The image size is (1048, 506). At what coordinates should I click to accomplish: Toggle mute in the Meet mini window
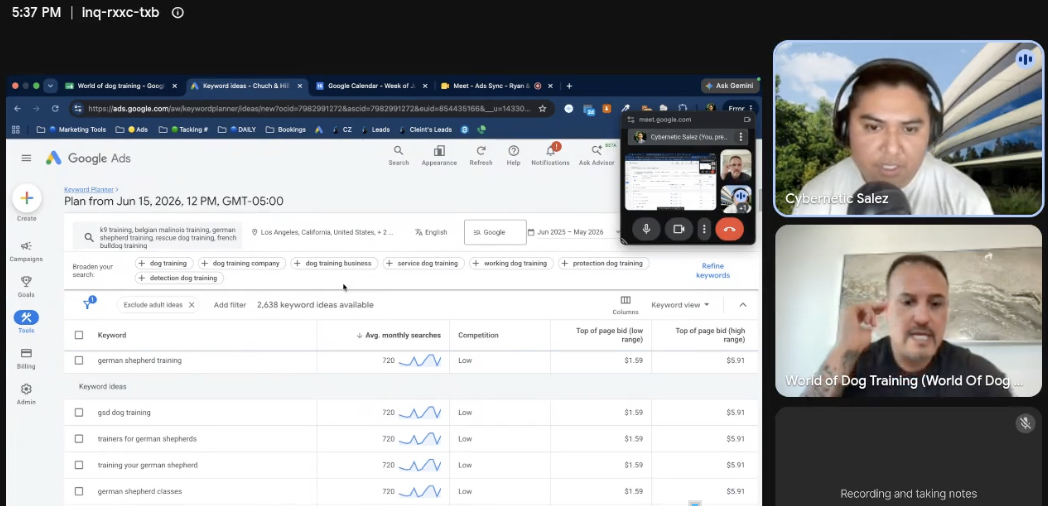point(646,229)
